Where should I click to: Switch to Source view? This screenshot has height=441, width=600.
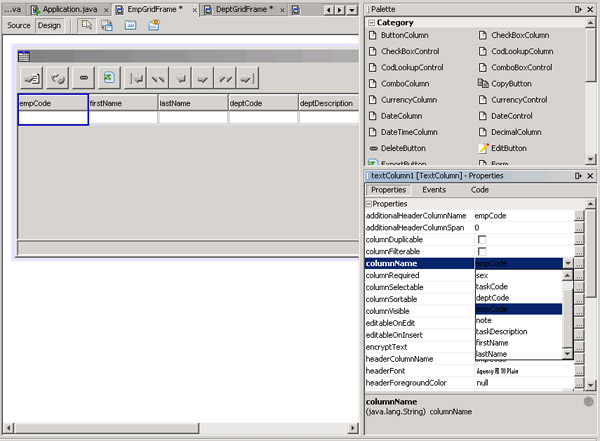19,25
